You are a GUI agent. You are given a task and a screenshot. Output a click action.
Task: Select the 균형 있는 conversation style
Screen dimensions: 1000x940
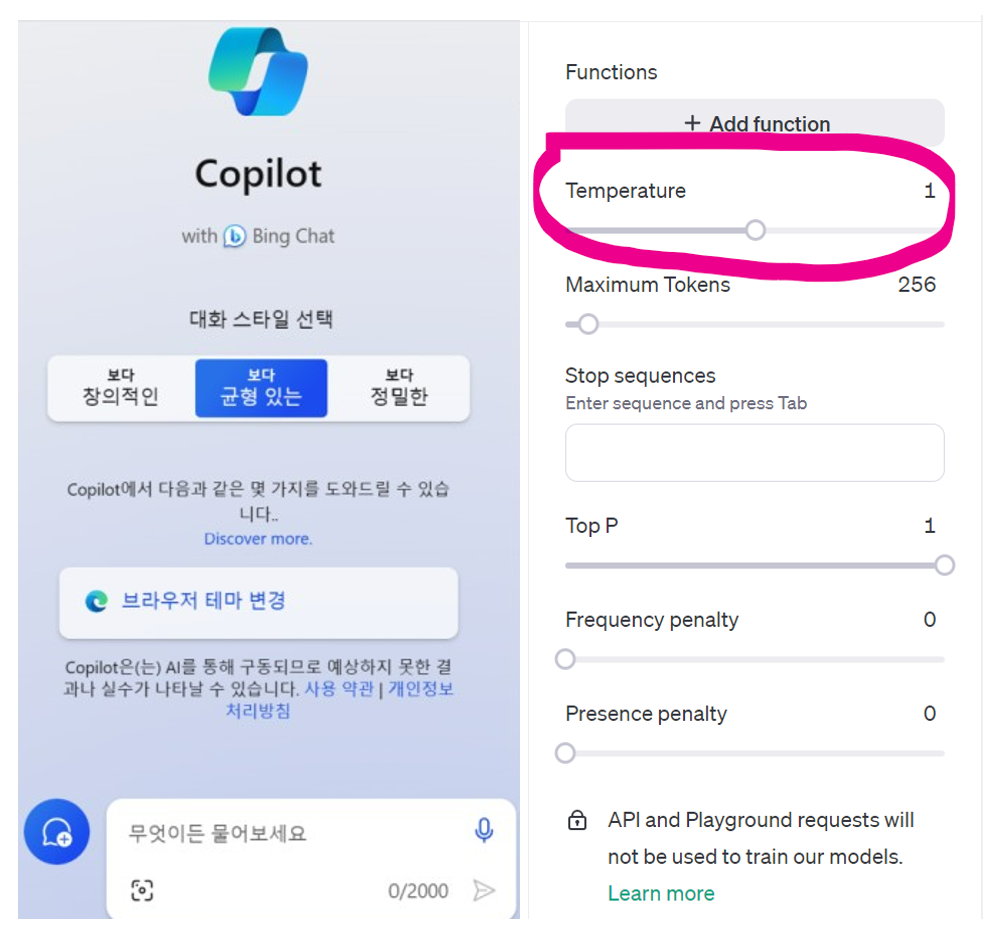pyautogui.click(x=261, y=388)
